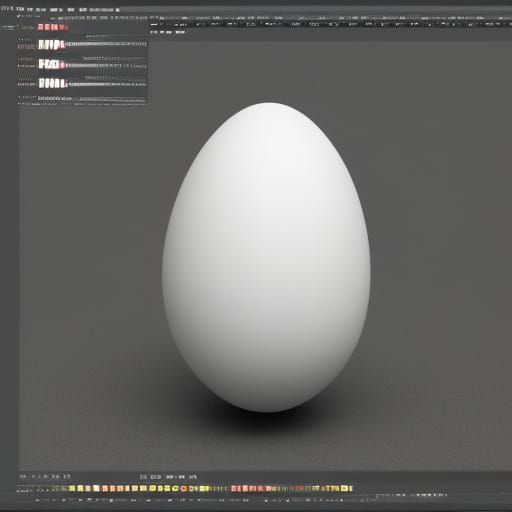The width and height of the screenshot is (512, 512).
Task: Click the red highlighted blocks in top-left panel
Action: [53, 27]
